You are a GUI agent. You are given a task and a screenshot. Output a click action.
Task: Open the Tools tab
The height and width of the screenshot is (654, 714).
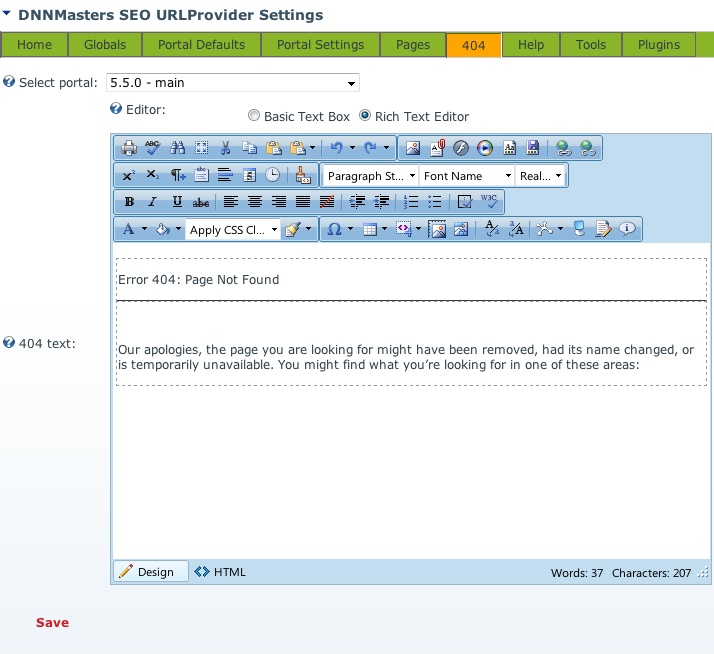(591, 45)
